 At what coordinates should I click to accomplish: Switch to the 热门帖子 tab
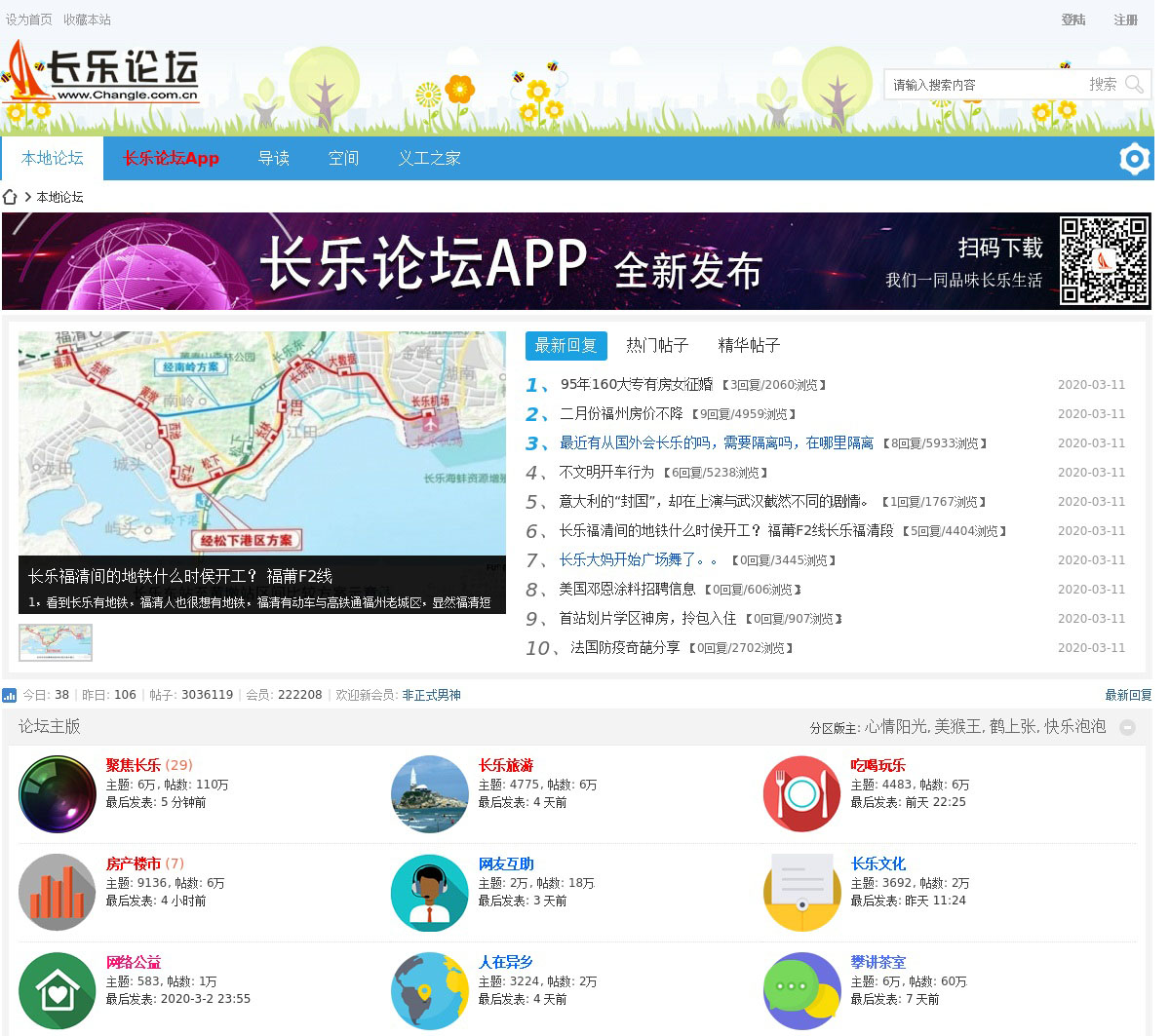657,345
